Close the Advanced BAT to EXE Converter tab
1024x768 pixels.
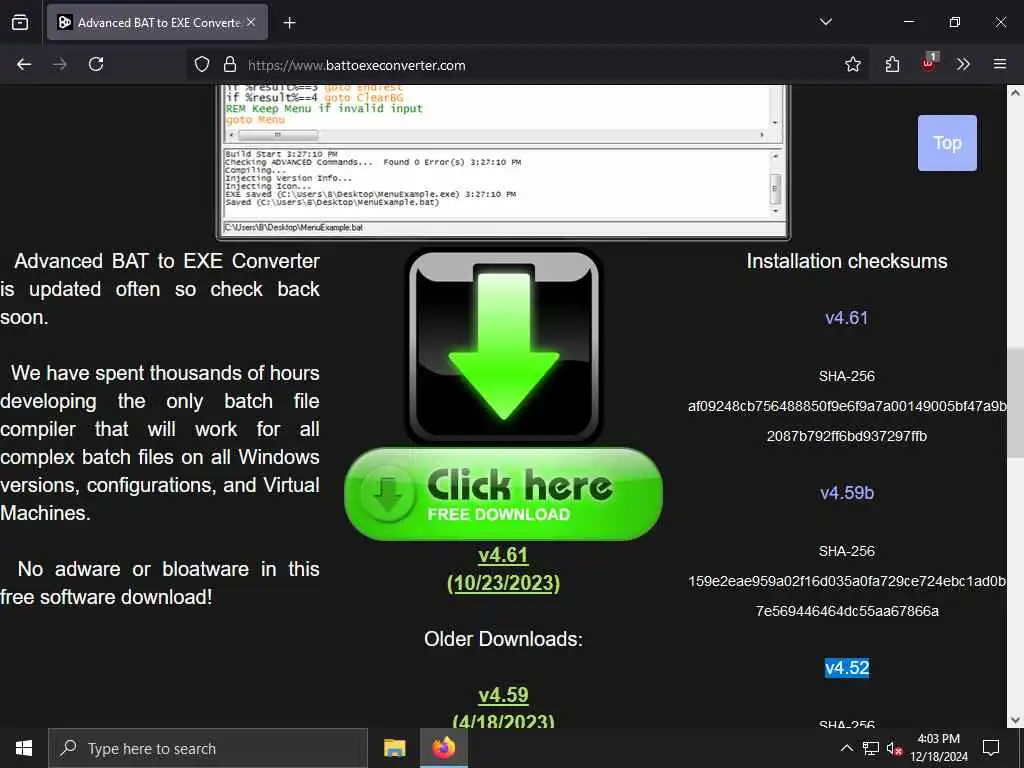pyautogui.click(x=251, y=22)
